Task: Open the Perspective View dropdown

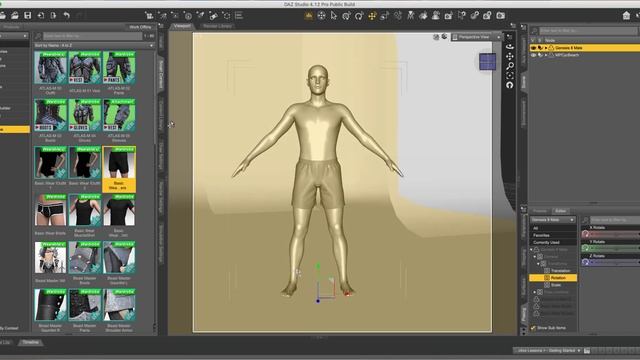Action: coord(477,37)
